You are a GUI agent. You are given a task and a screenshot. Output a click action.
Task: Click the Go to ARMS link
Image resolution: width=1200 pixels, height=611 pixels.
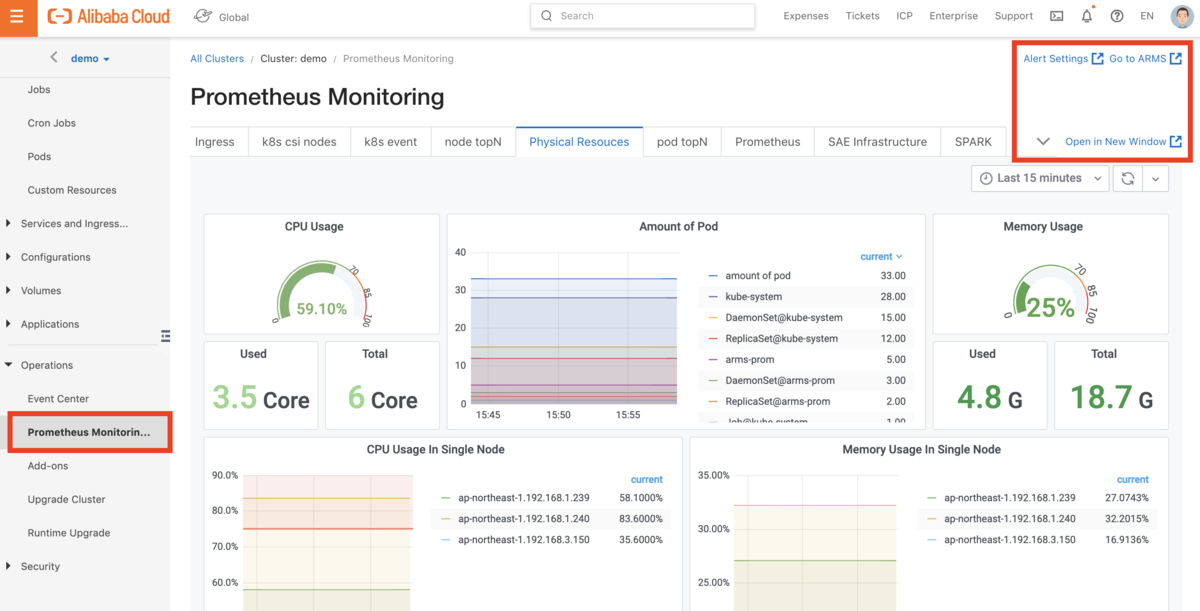tap(1145, 58)
